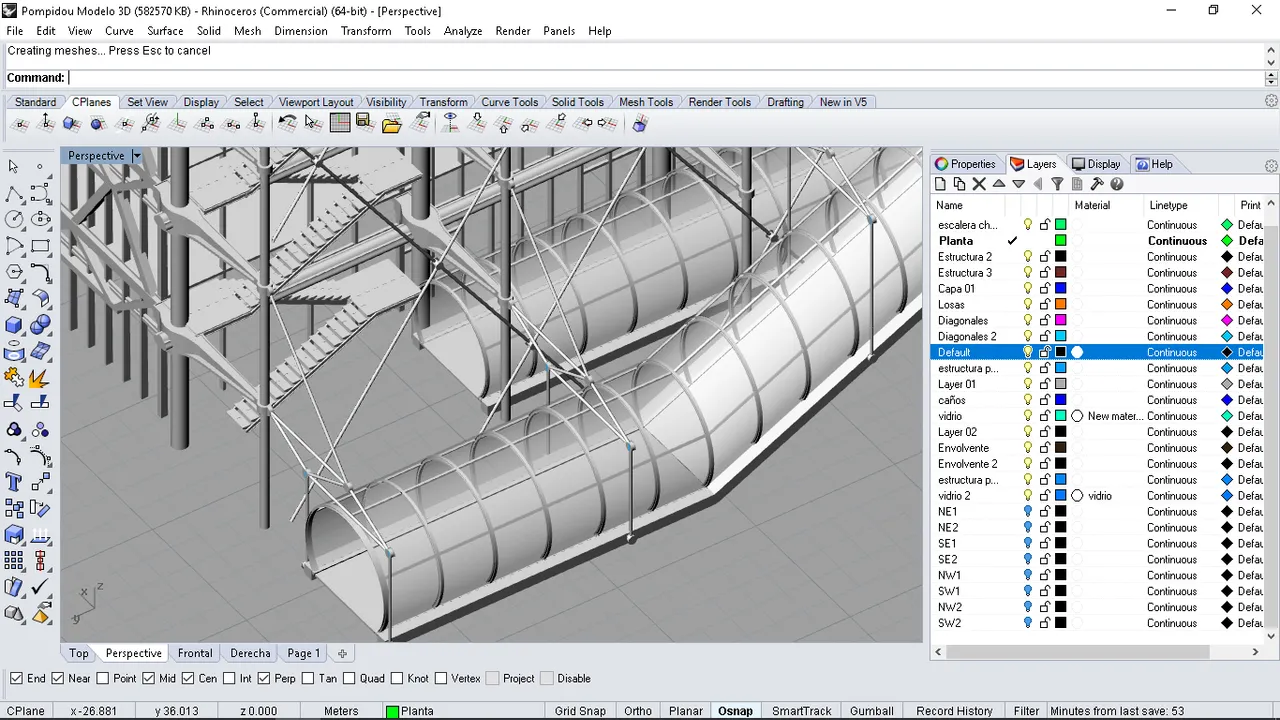This screenshot has height=720, width=1280.
Task: Enable the Point osnap checkbox
Action: coord(103,678)
